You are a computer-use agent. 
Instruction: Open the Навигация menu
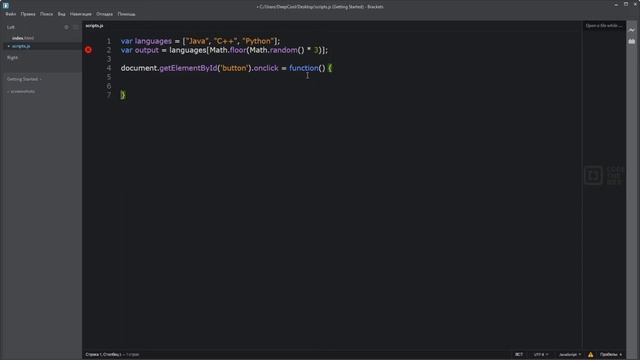click(81, 14)
